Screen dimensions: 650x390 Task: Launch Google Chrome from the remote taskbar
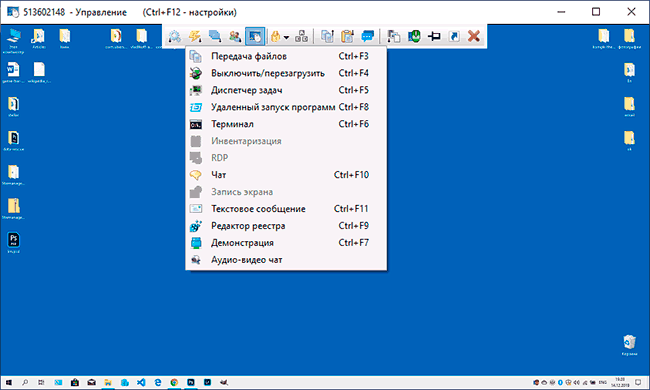point(174,383)
